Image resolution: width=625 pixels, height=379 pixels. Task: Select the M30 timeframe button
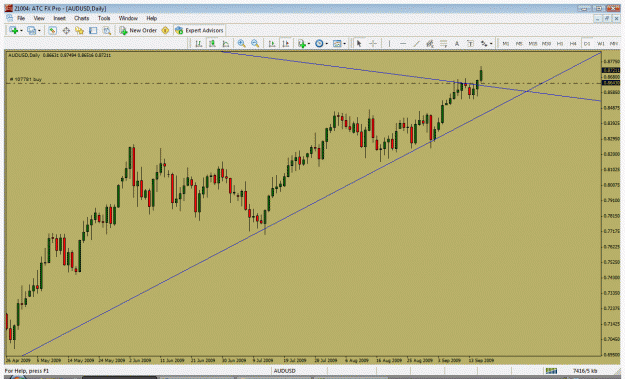[546, 43]
